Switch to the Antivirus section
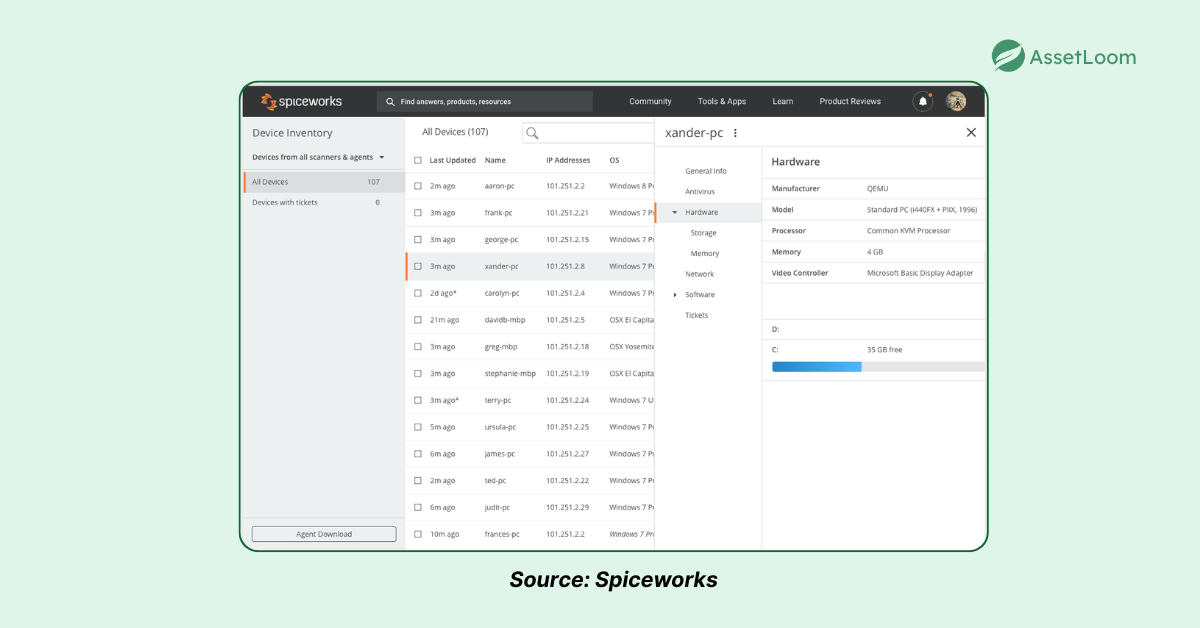This screenshot has height=628, width=1200. [x=702, y=191]
